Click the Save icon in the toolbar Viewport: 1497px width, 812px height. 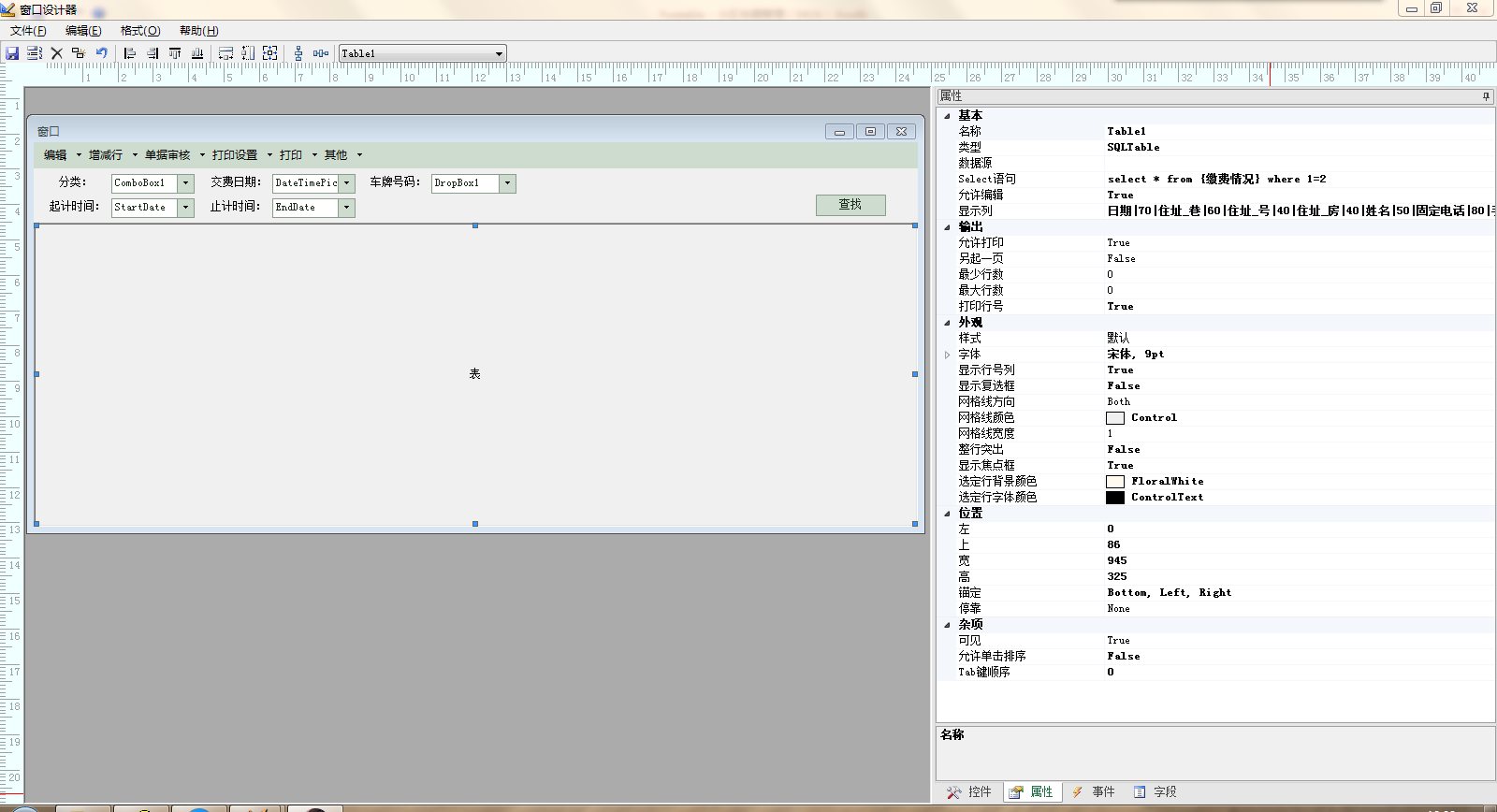coord(12,53)
